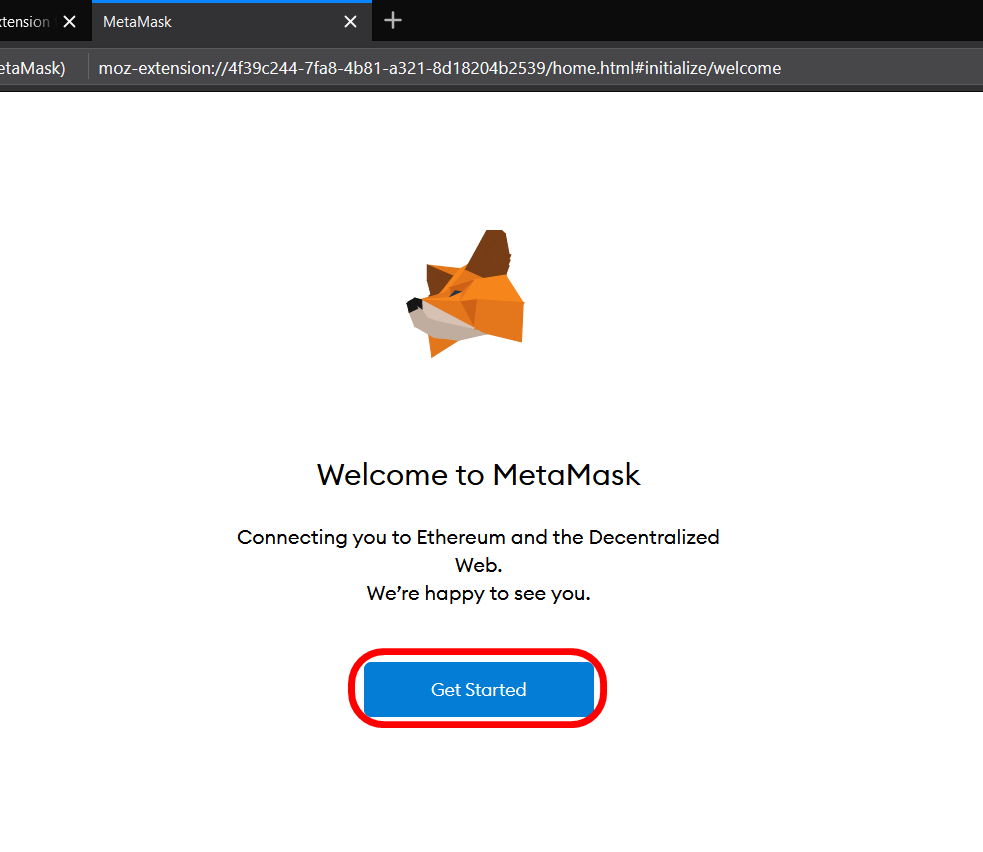Open a new browser tab with plus icon
The width and height of the screenshot is (983, 852).
point(392,21)
